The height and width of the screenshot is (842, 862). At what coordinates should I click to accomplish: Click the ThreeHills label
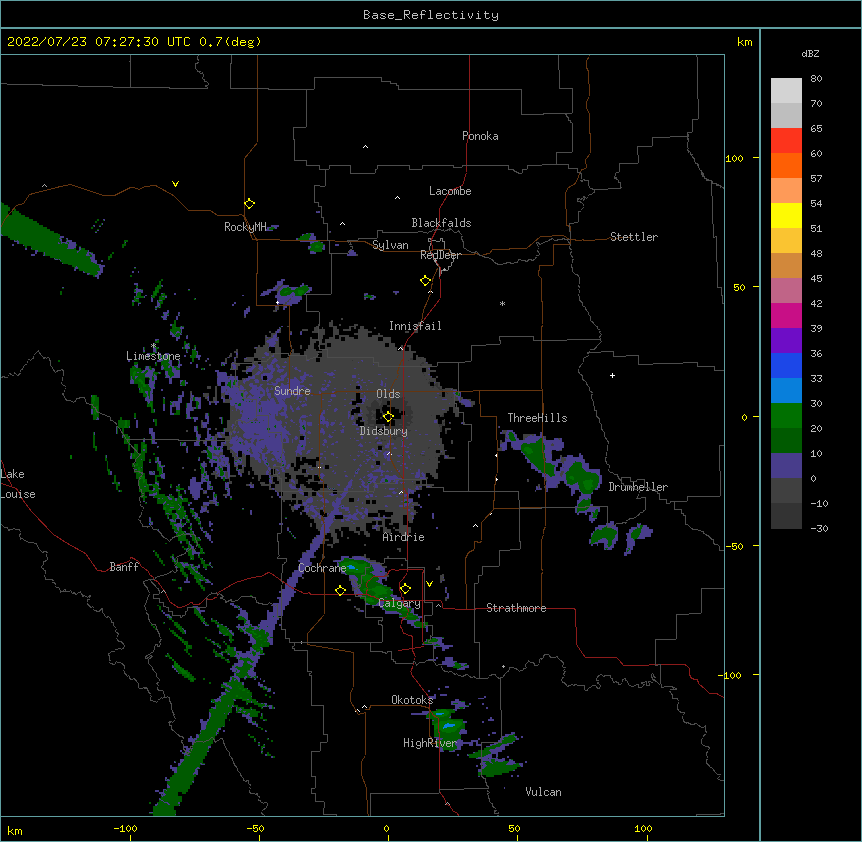(537, 418)
